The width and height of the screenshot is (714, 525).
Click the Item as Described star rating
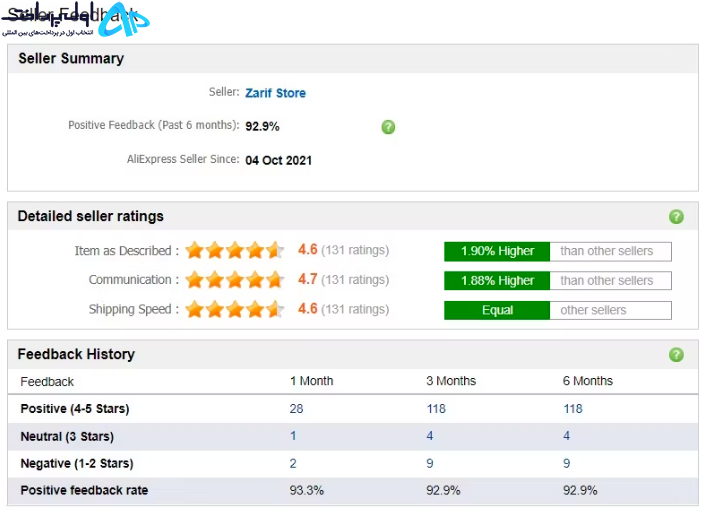click(235, 250)
